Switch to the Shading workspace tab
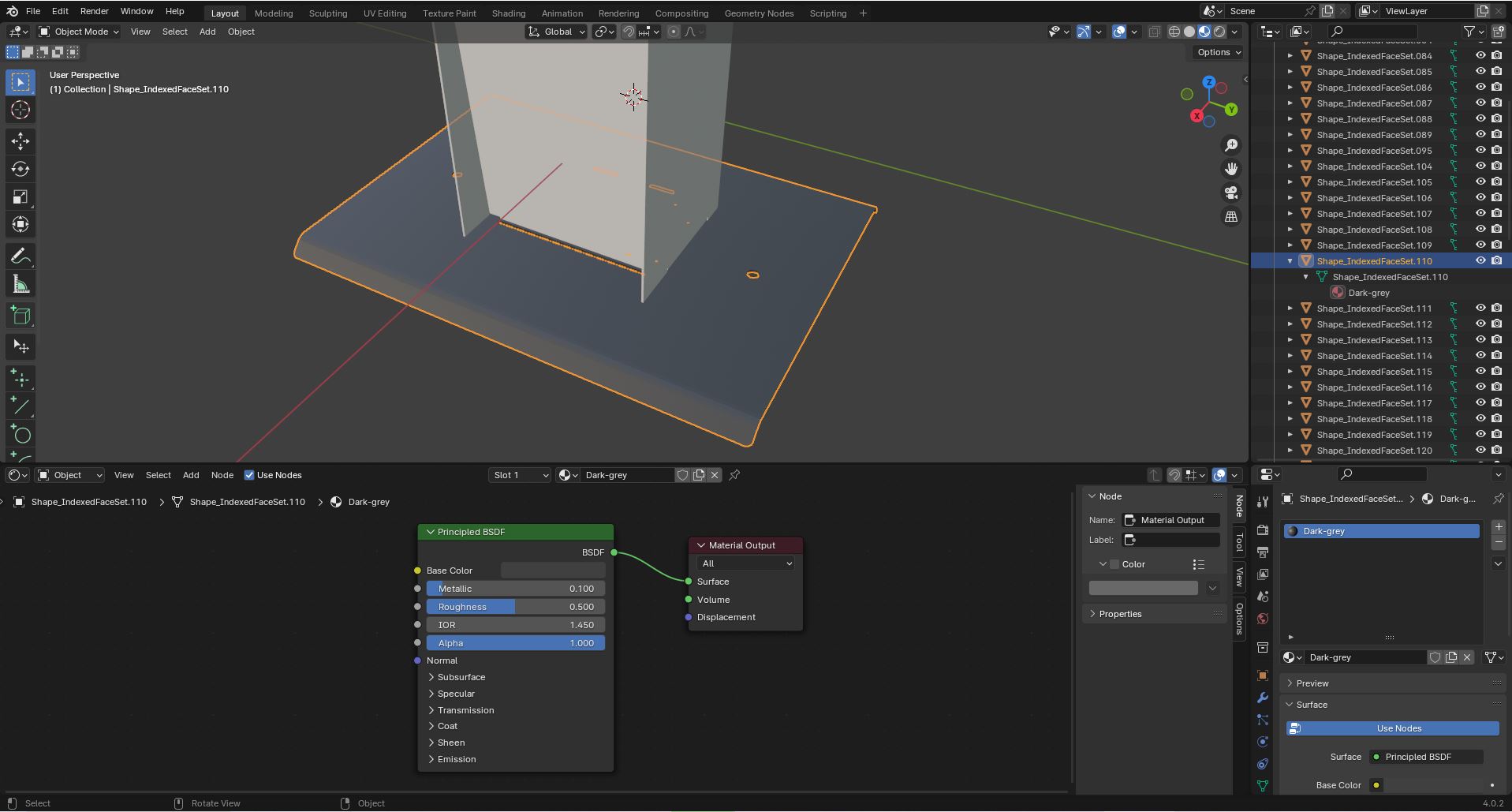Viewport: 1512px width, 812px height. click(x=509, y=13)
